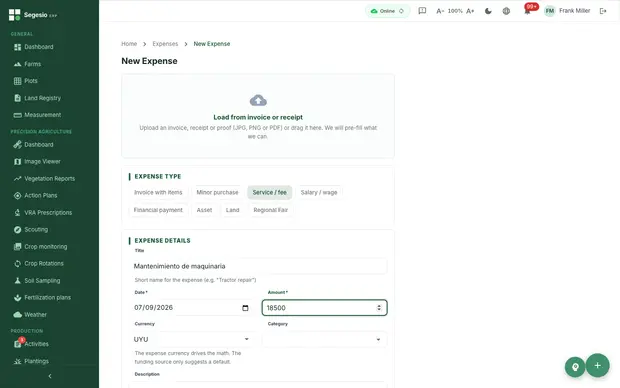Click the floating lightbulb tip button
This screenshot has width=620, height=388.
575,367
